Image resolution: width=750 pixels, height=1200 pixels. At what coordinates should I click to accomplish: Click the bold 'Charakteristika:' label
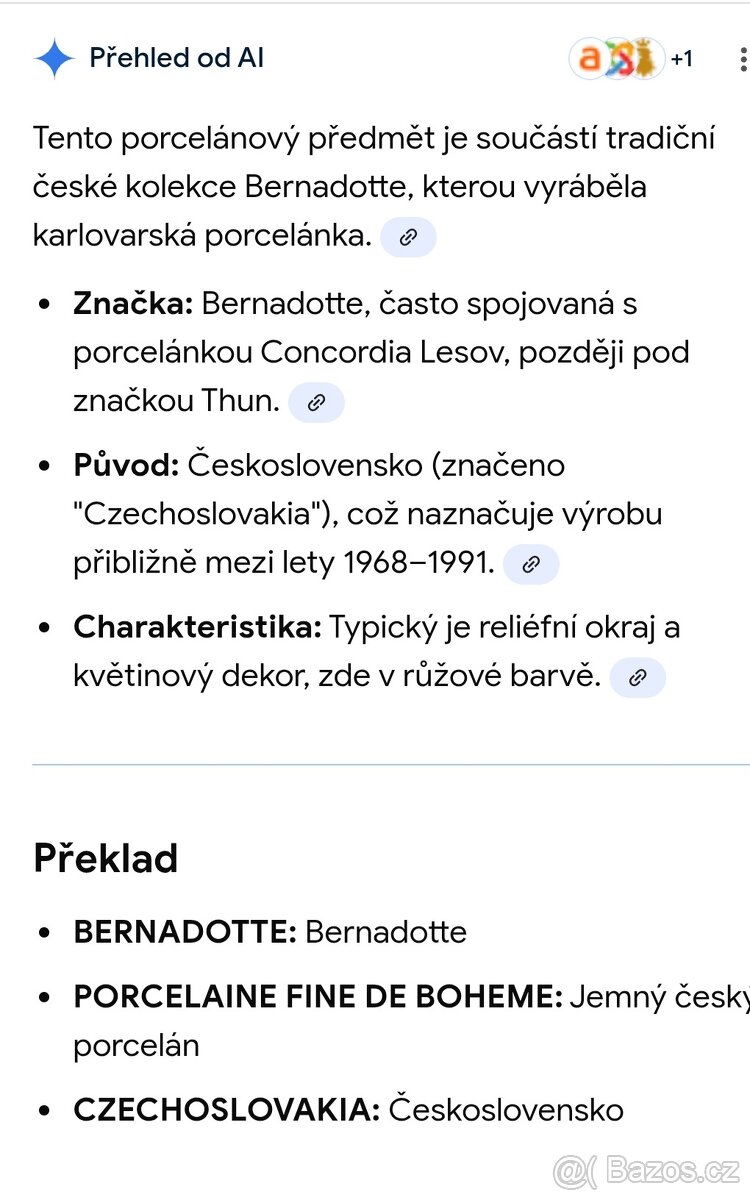tap(197, 628)
